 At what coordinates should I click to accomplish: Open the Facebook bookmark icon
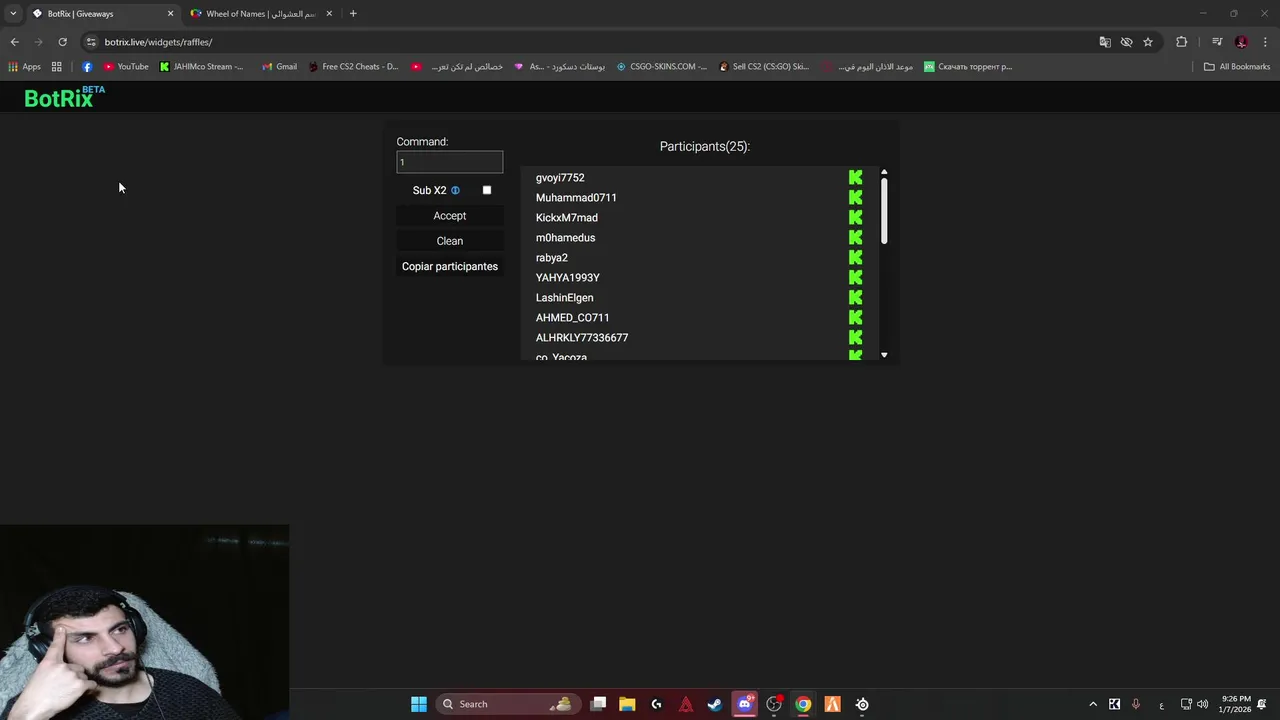click(x=87, y=67)
